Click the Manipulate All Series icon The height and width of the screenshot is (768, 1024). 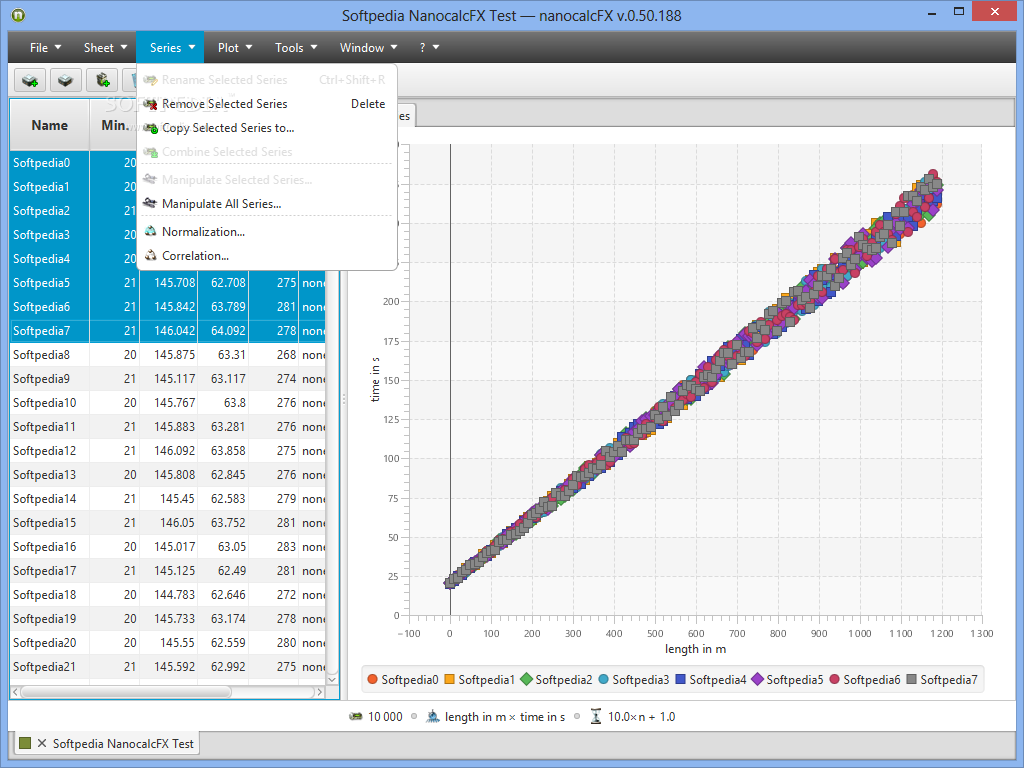[150, 204]
